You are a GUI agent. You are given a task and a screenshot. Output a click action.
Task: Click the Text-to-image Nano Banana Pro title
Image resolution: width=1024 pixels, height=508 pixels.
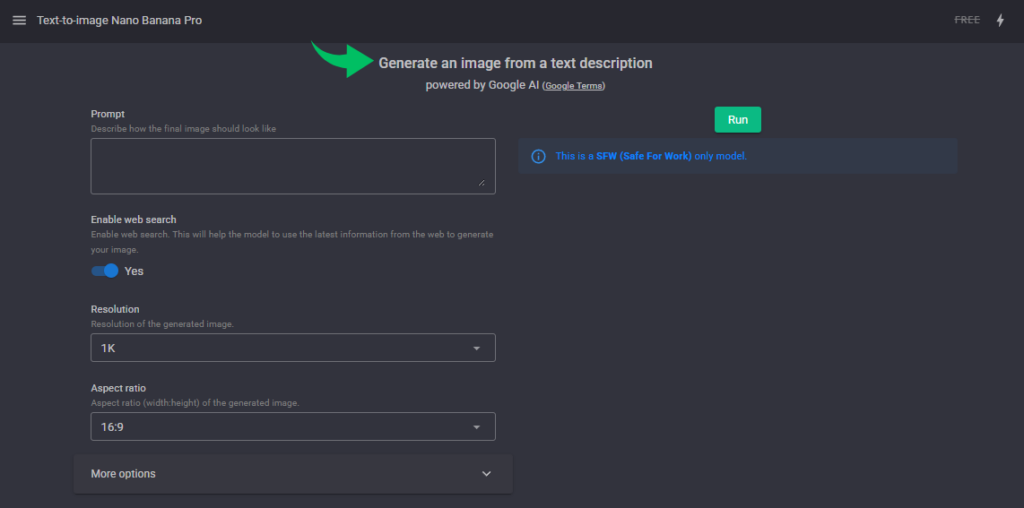119,20
